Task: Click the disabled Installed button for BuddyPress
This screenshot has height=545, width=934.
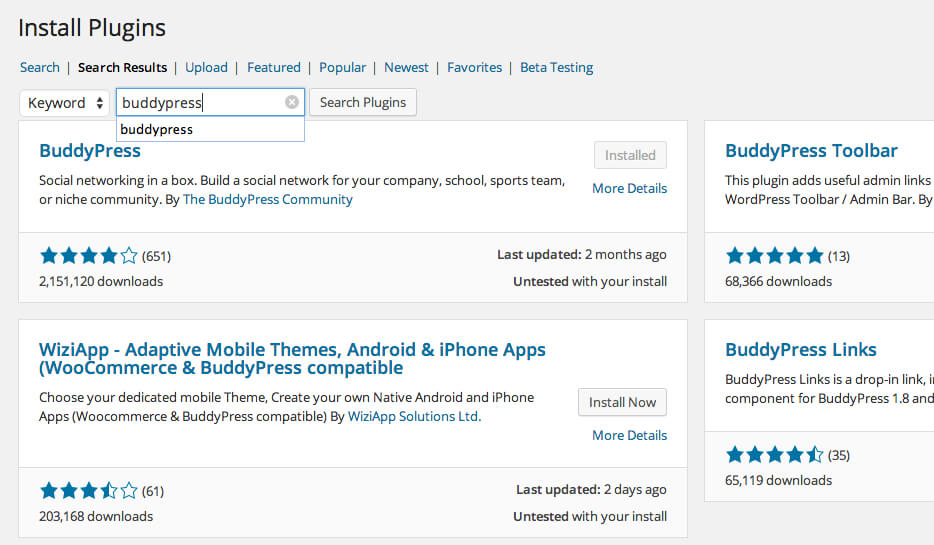Action: pyautogui.click(x=630, y=155)
